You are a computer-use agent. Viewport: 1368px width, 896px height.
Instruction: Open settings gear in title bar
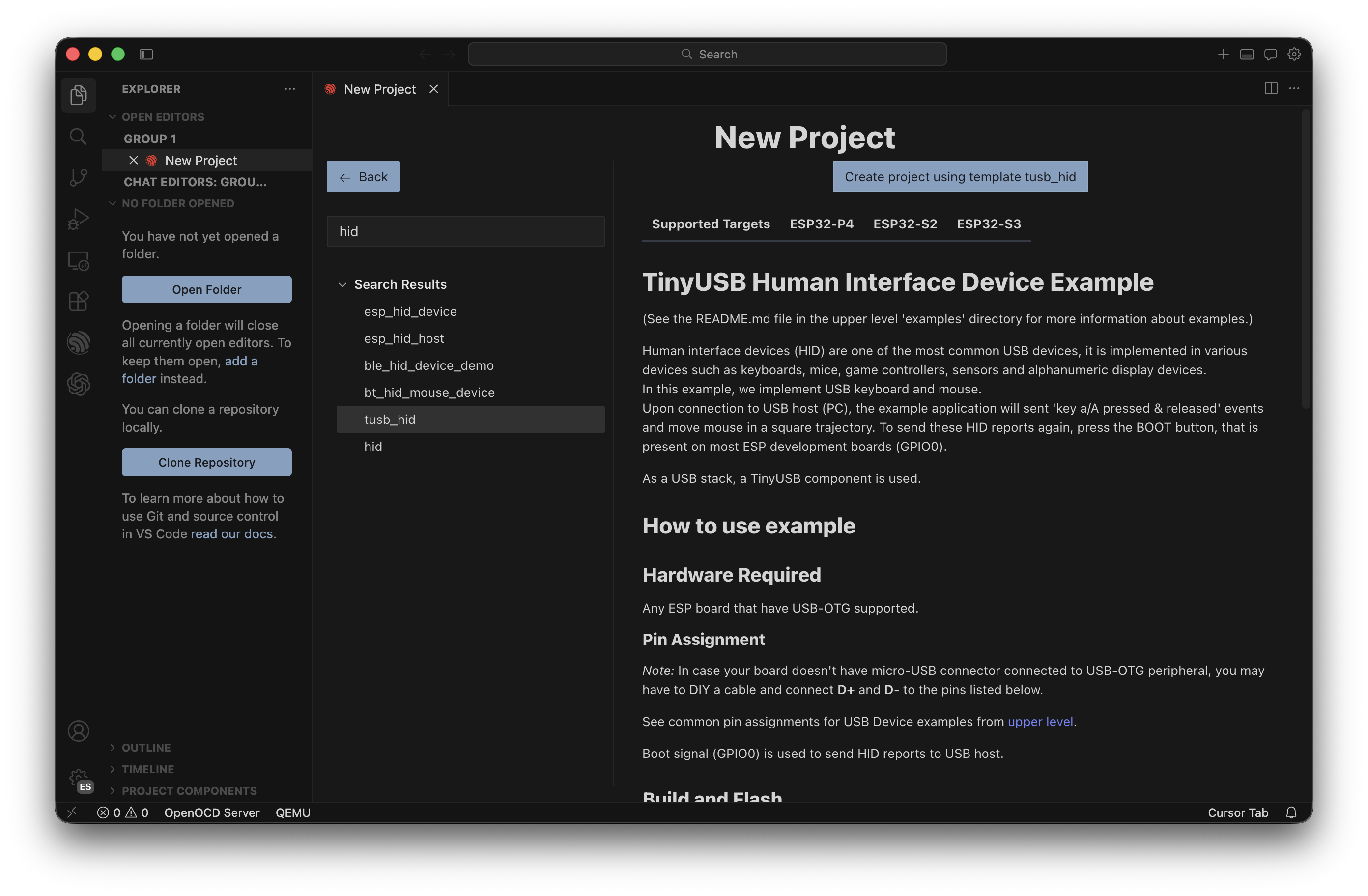tap(1294, 54)
